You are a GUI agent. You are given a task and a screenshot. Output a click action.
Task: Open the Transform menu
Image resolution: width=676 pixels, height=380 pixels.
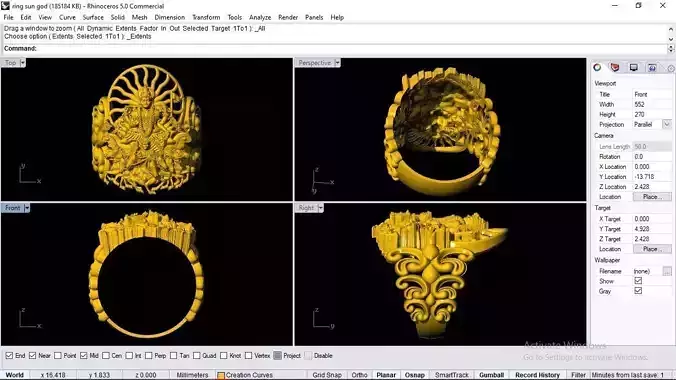pos(206,17)
